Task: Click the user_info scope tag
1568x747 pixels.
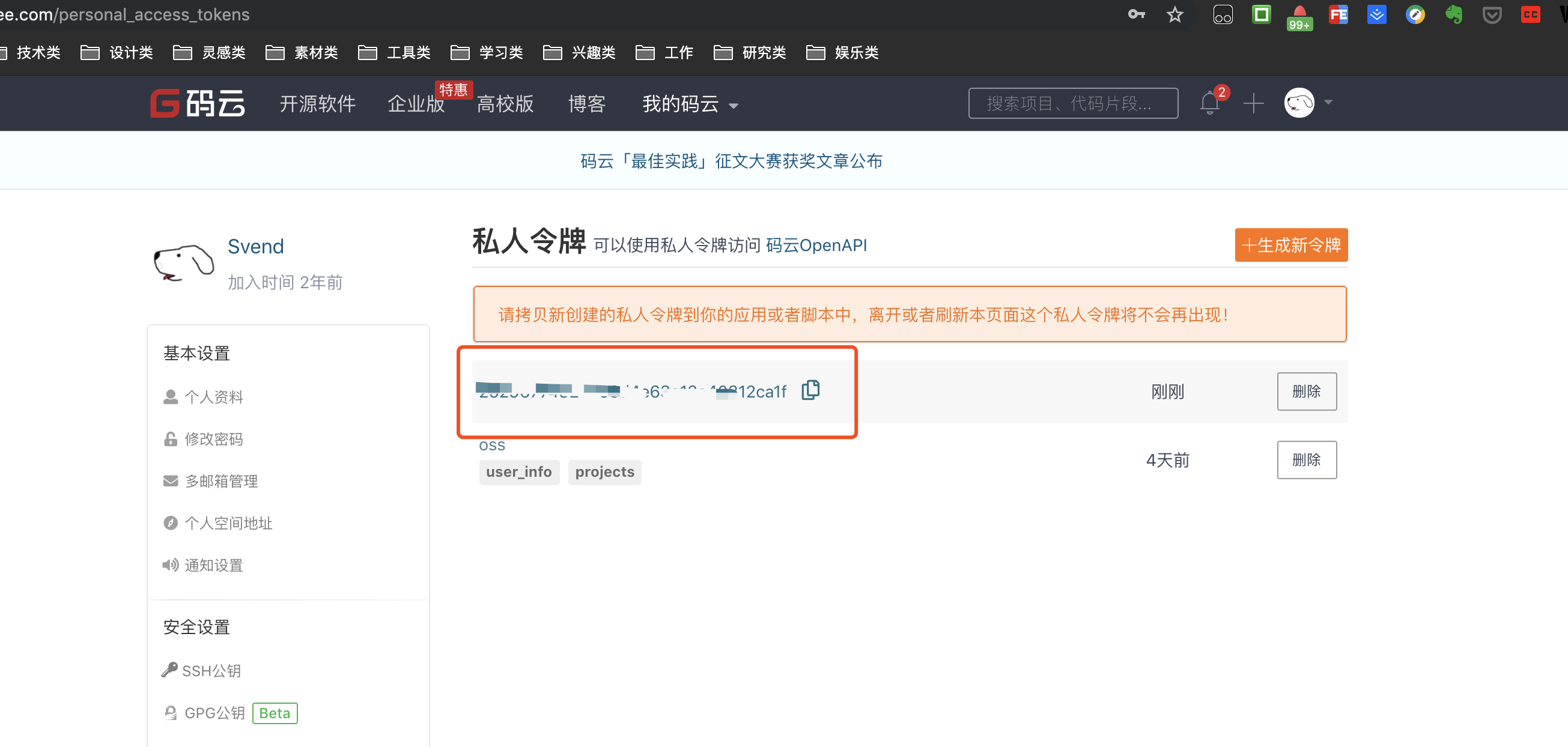Action: pyautogui.click(x=519, y=472)
